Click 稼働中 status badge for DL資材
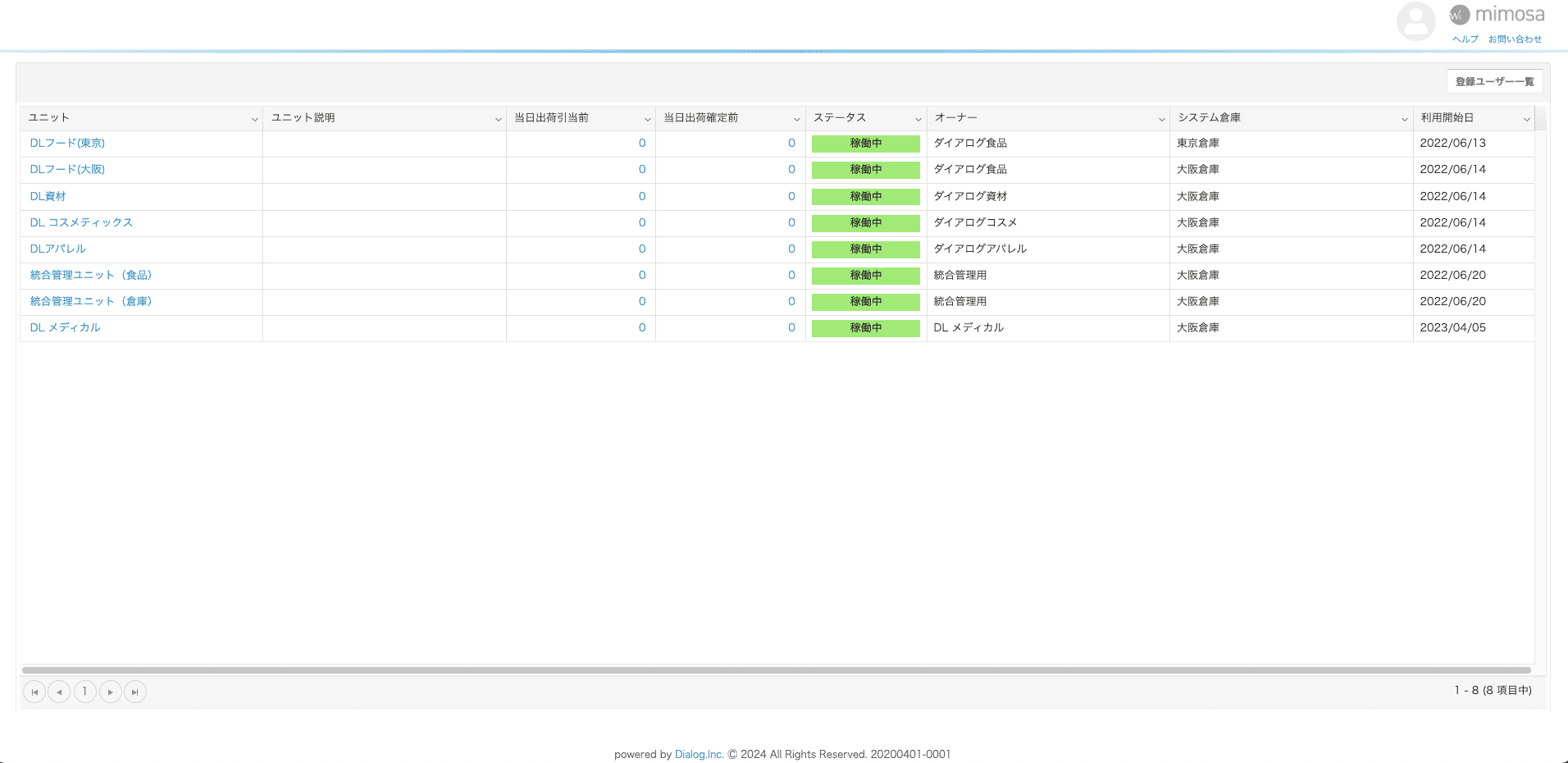 pyautogui.click(x=866, y=197)
